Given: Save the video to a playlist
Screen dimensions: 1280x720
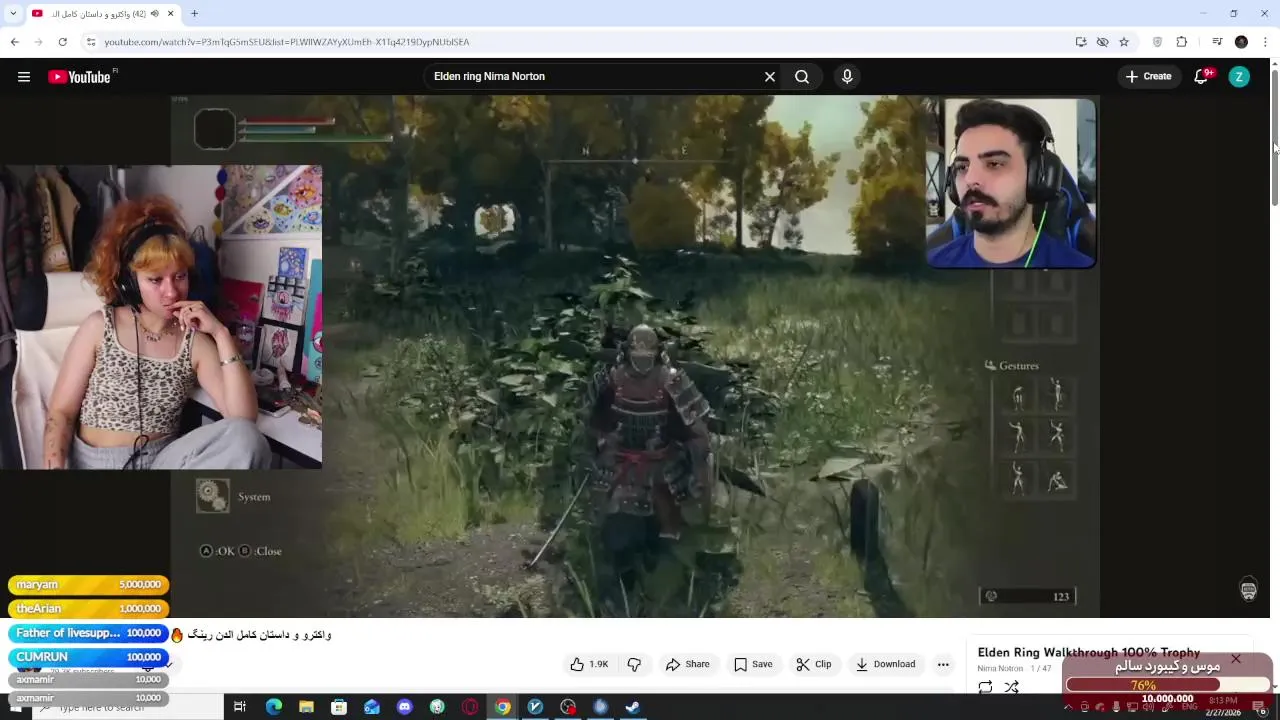Looking at the screenshot, I should point(753,664).
